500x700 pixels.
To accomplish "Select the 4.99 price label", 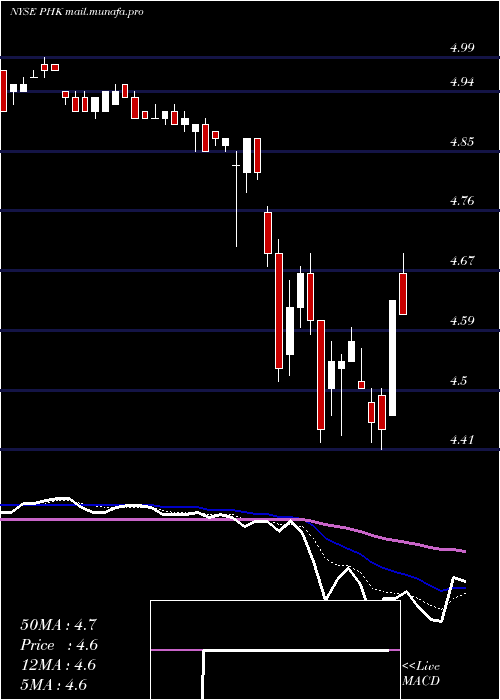I will coord(462,48).
